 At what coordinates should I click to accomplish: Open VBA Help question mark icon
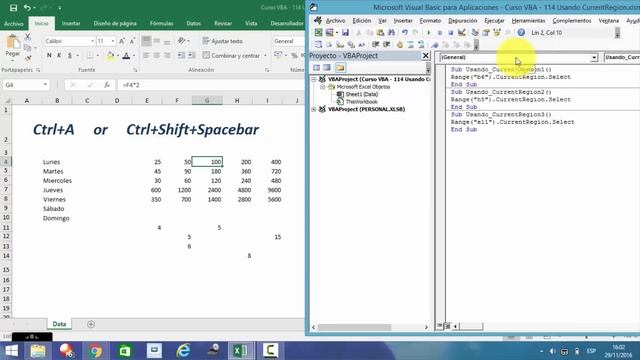(521, 33)
